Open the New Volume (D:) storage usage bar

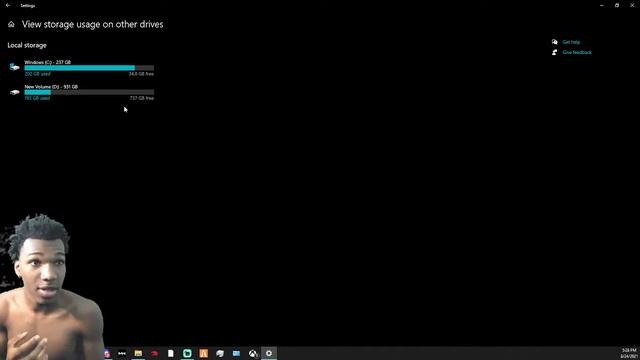(x=89, y=92)
